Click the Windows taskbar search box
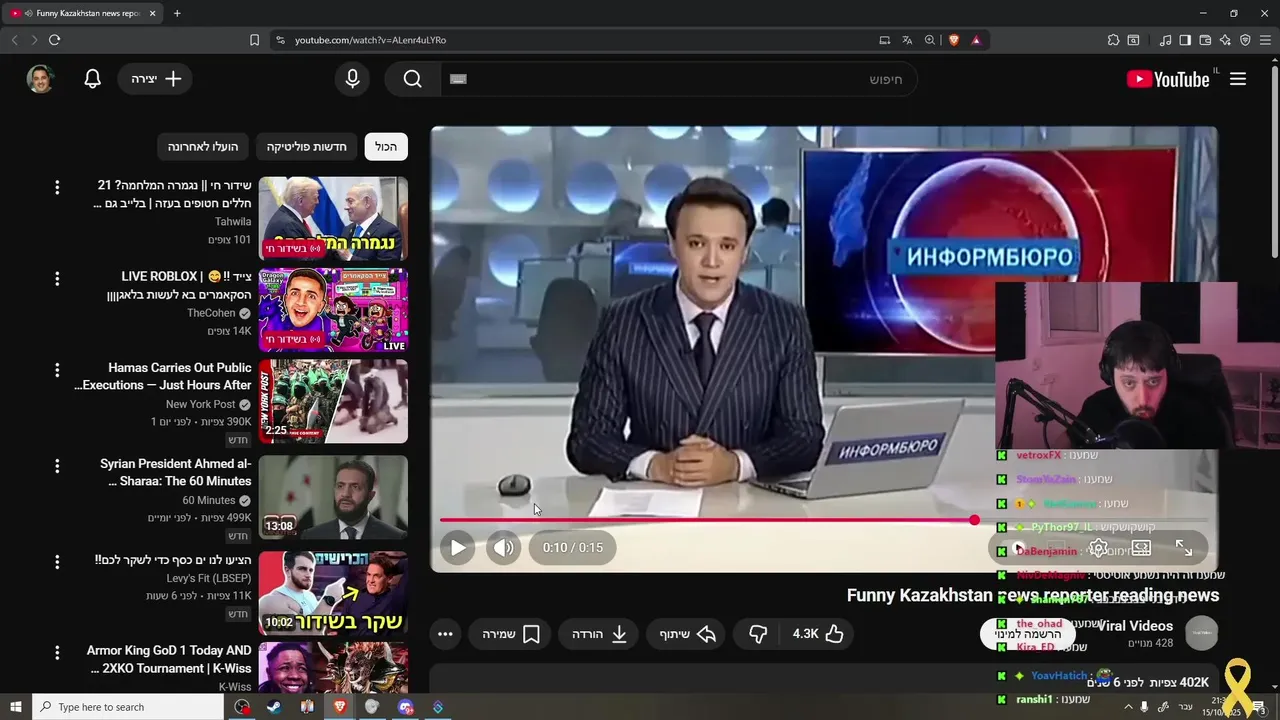 pos(128,707)
